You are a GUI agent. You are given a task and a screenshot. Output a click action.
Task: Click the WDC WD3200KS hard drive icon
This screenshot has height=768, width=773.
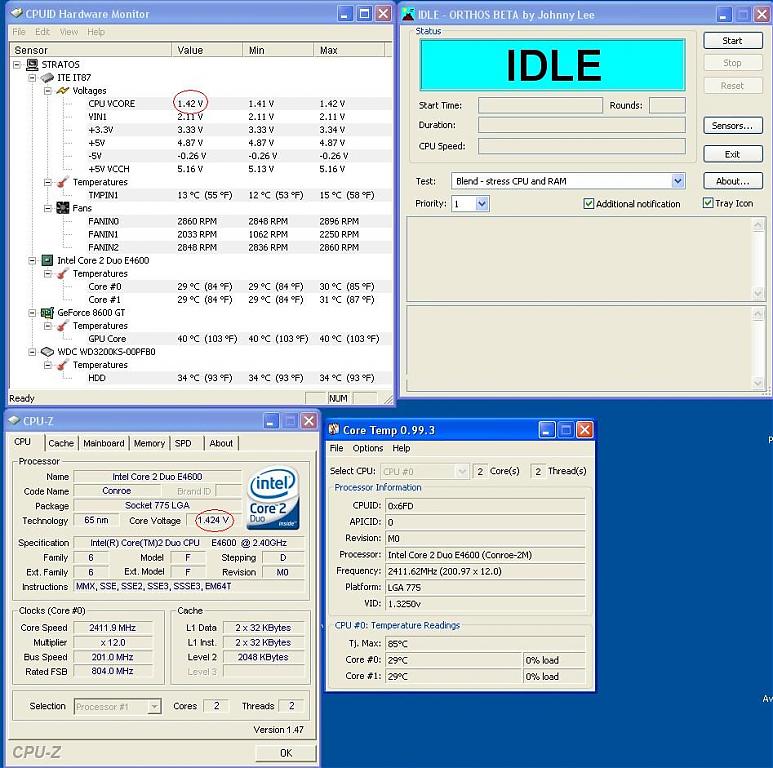[47, 352]
